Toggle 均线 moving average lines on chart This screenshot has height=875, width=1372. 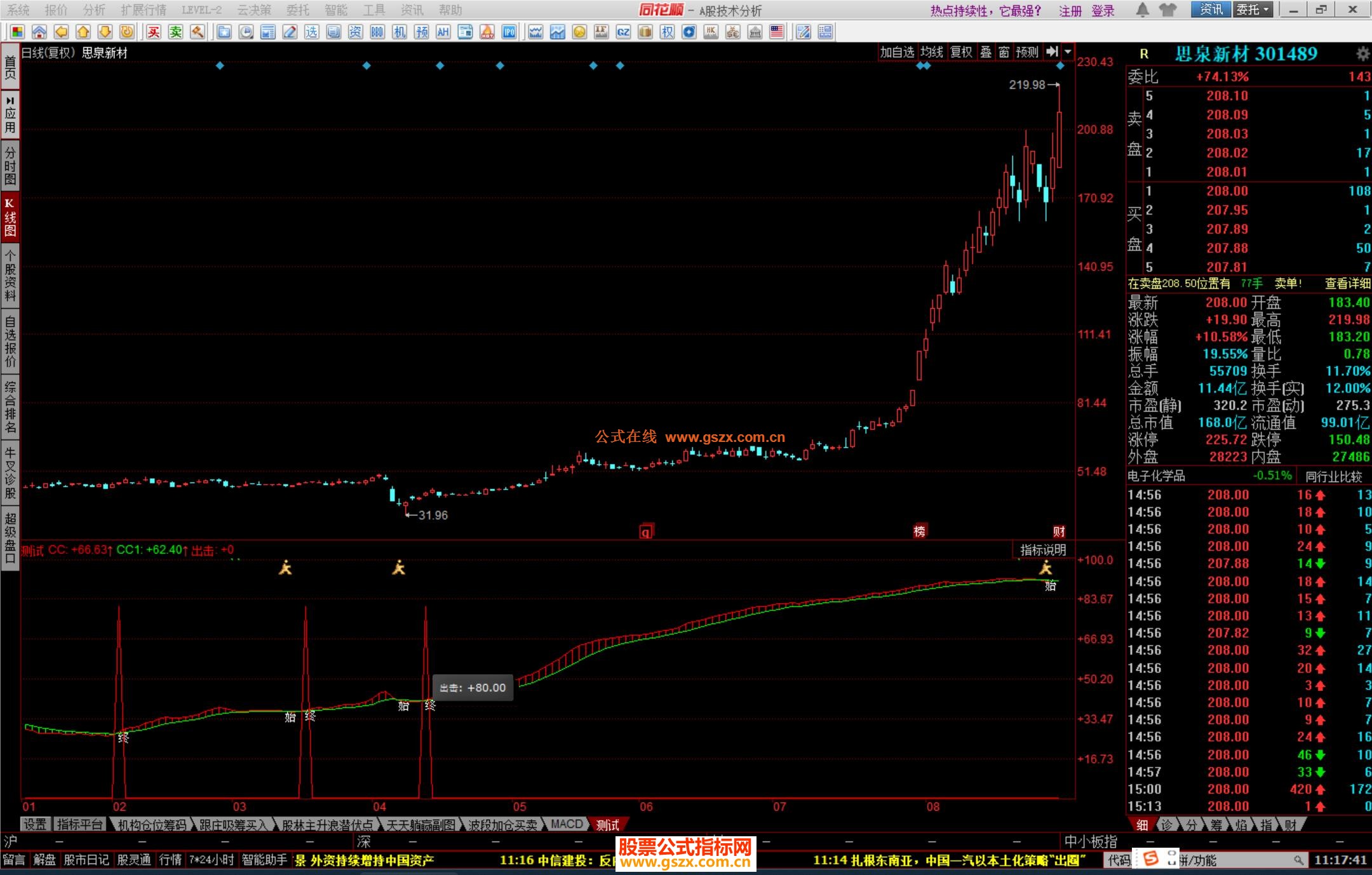(x=931, y=52)
